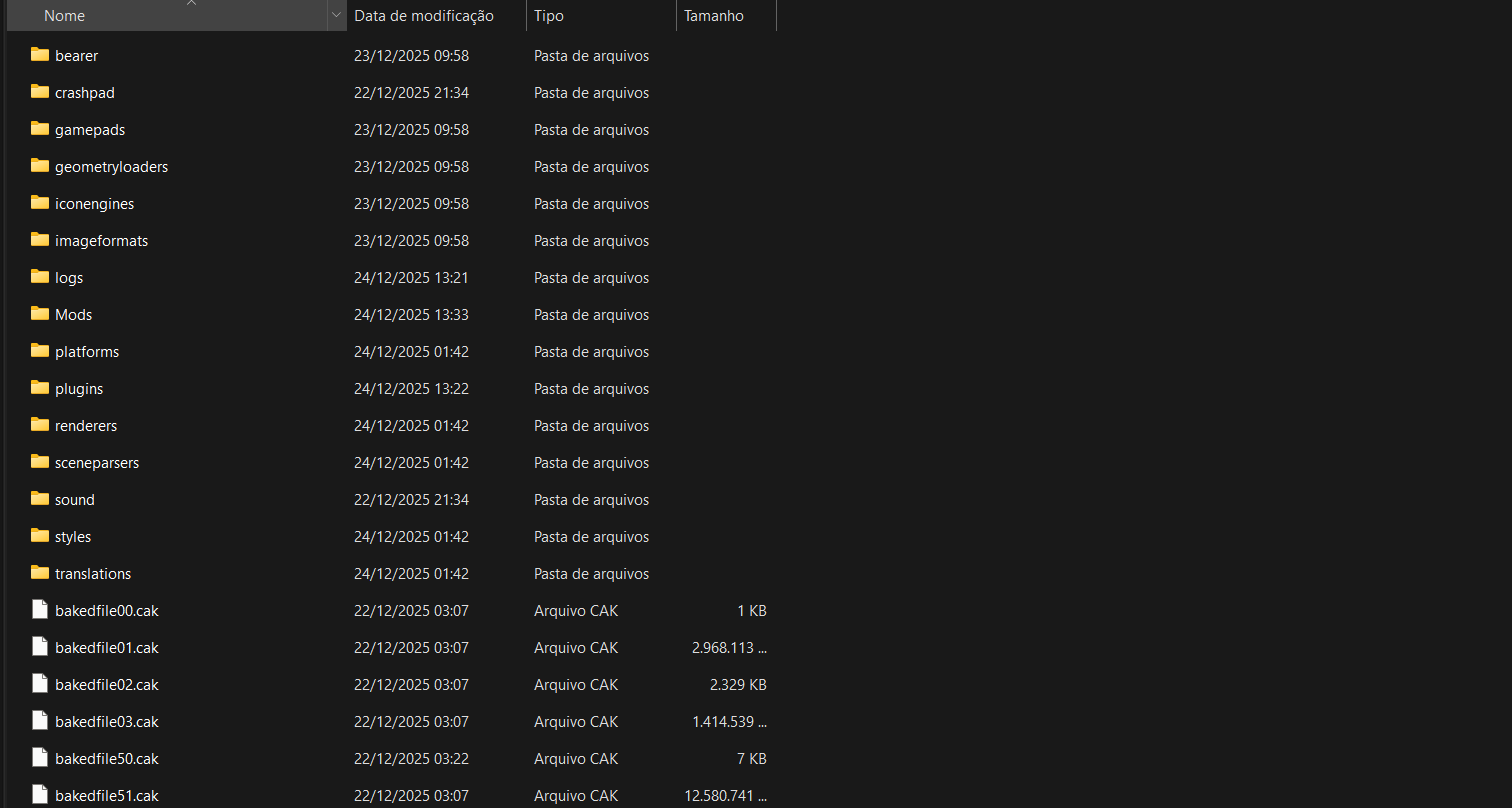The height and width of the screenshot is (808, 1512).
Task: Click the Mods folder icon
Action: (x=40, y=314)
